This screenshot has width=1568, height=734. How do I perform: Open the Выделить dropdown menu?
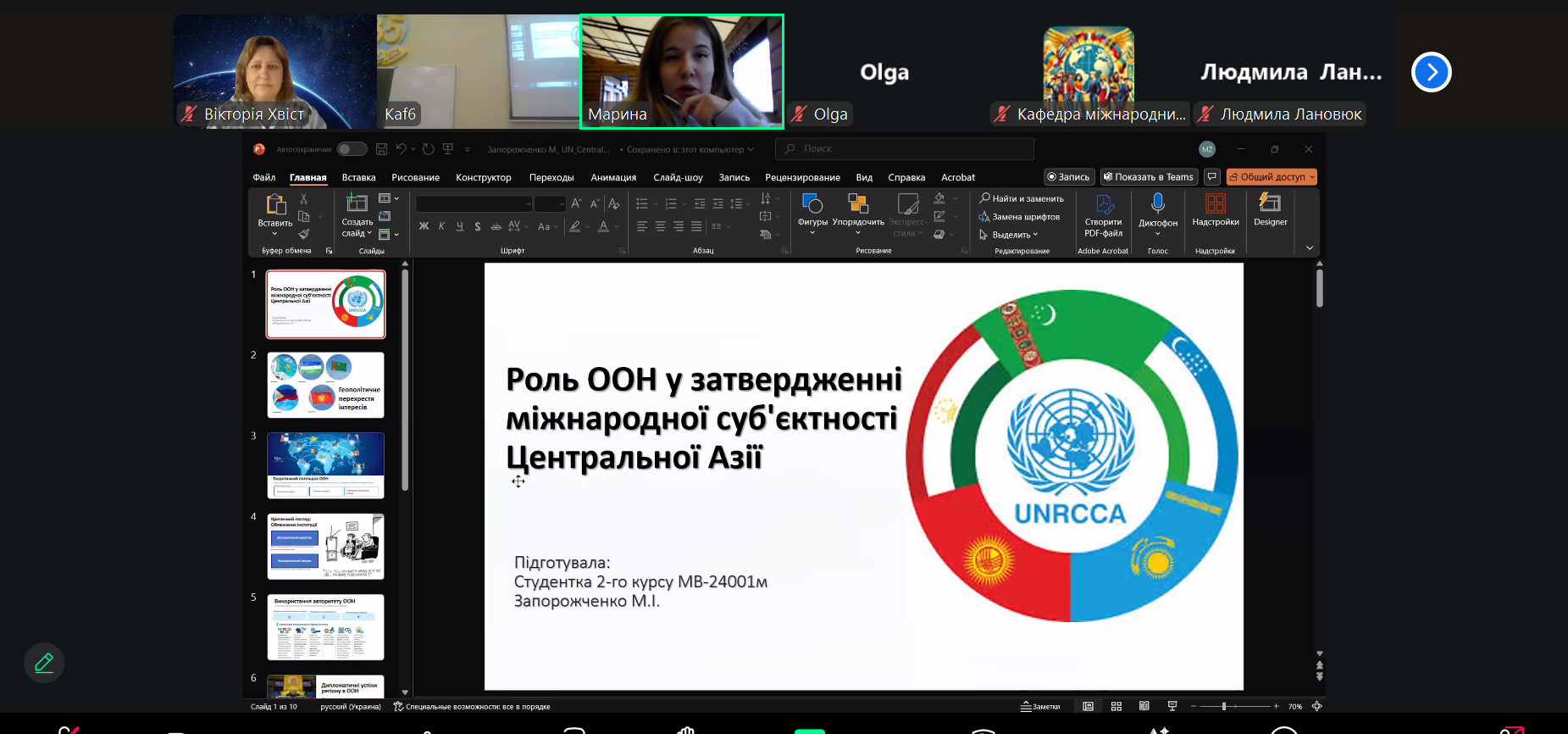[1014, 235]
